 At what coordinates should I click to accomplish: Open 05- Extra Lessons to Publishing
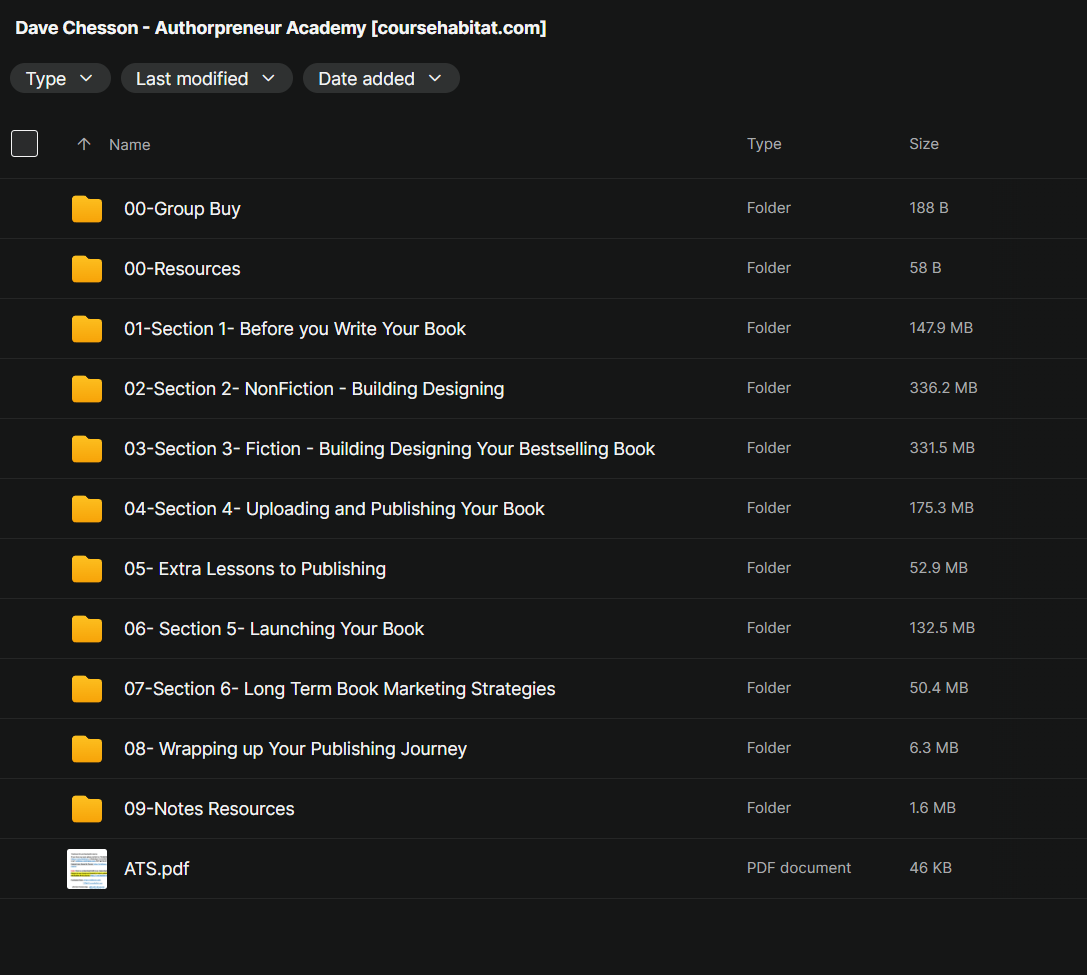tap(255, 569)
